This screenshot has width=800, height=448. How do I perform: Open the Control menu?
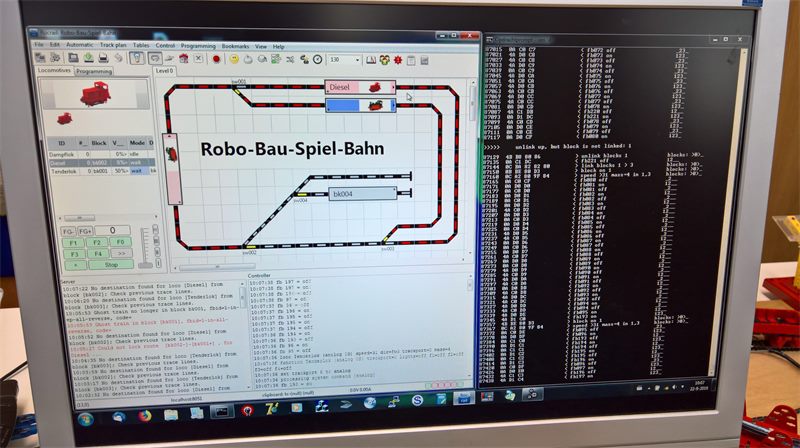(x=165, y=45)
